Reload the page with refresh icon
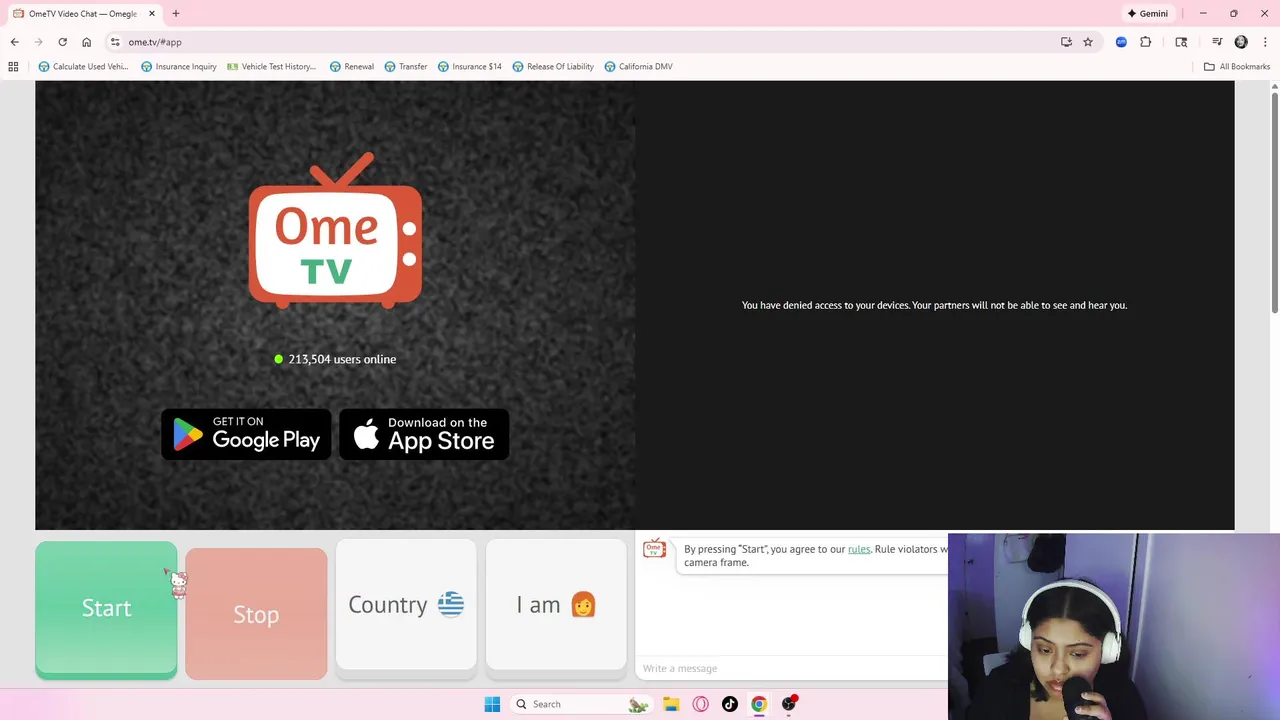This screenshot has width=1280, height=720. [62, 42]
